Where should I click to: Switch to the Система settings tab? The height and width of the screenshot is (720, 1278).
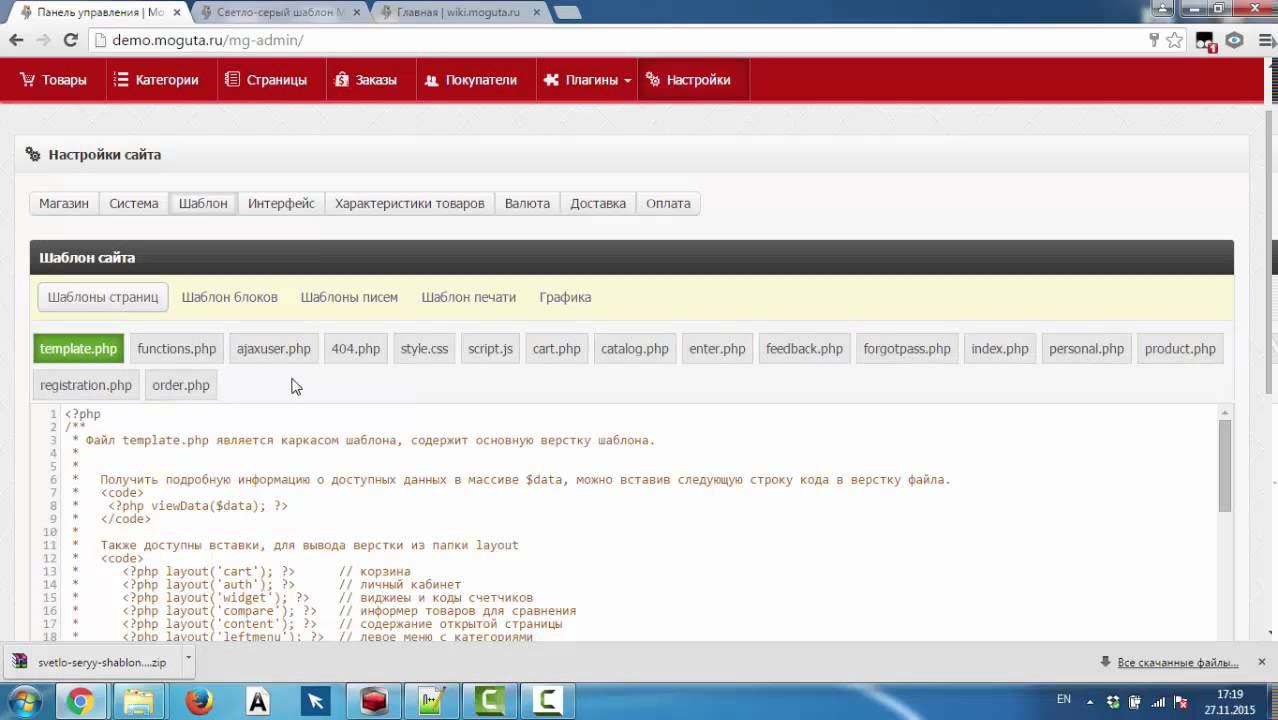click(x=134, y=203)
